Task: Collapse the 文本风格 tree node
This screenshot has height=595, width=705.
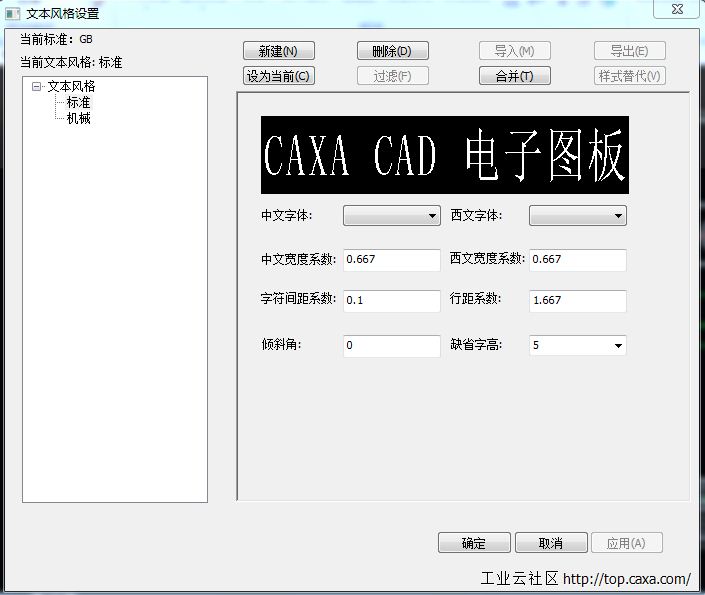Action: 37,87
